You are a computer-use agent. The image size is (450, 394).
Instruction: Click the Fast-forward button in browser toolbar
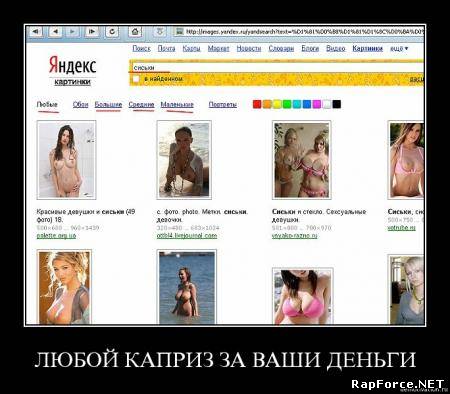(x=92, y=32)
